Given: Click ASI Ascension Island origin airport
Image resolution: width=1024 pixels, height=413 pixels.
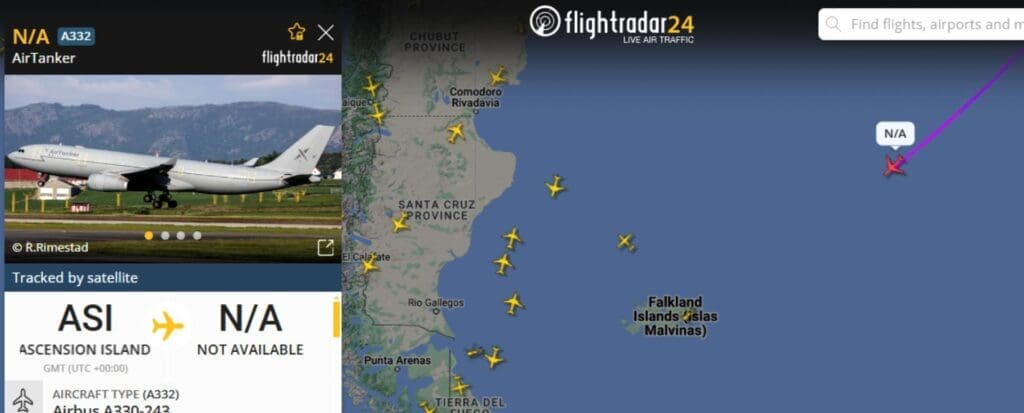Looking at the screenshot, I should point(86,329).
